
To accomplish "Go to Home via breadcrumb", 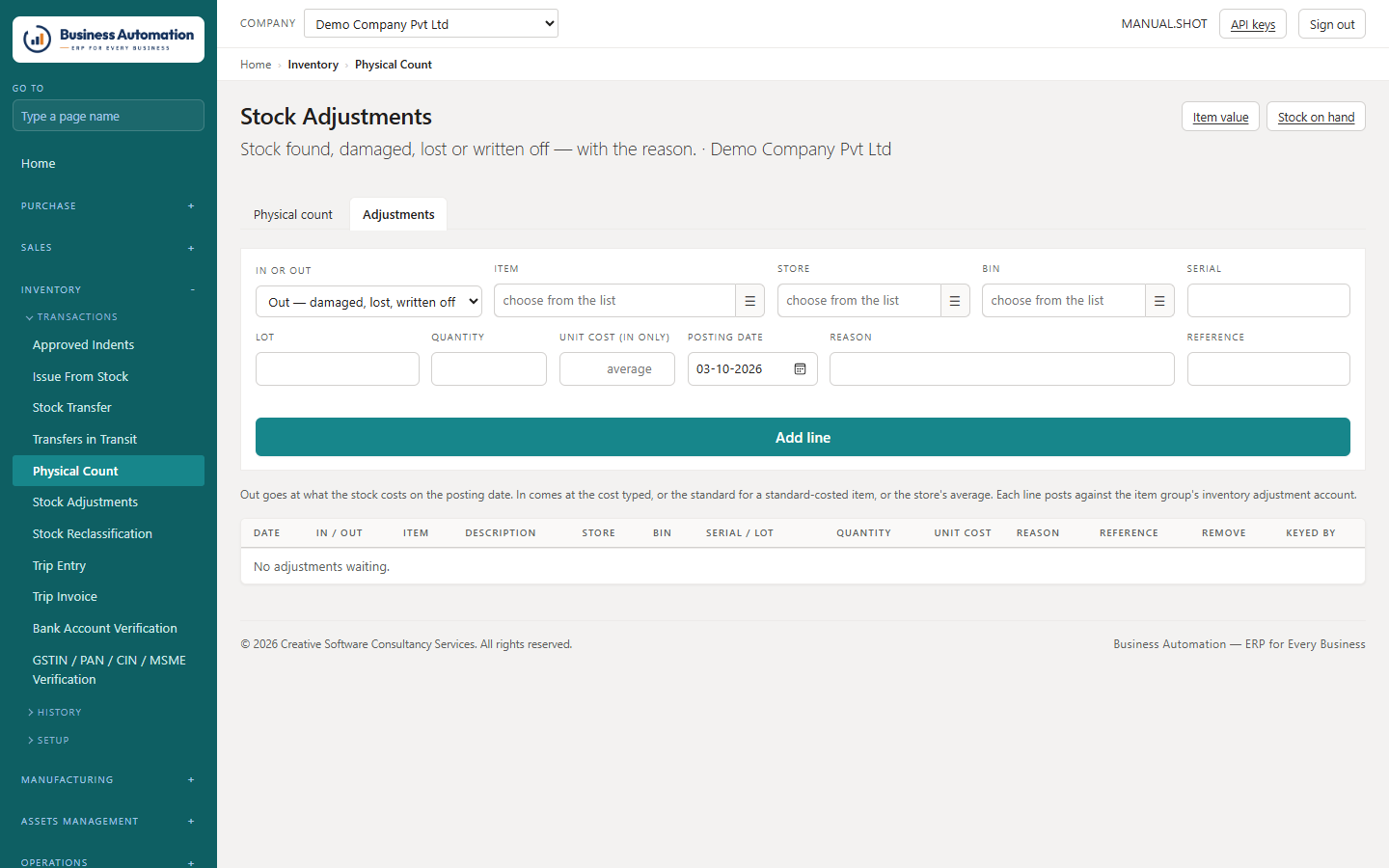I will [256, 65].
